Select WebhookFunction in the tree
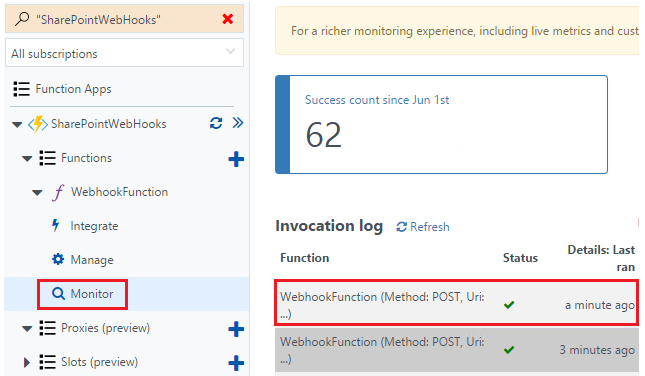This screenshot has height=376, width=645. click(x=119, y=192)
